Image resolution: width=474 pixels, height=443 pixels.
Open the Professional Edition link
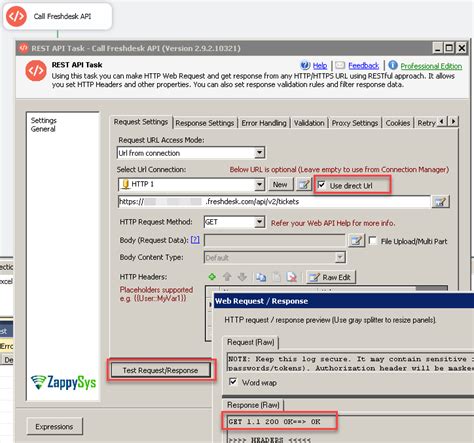(431, 66)
